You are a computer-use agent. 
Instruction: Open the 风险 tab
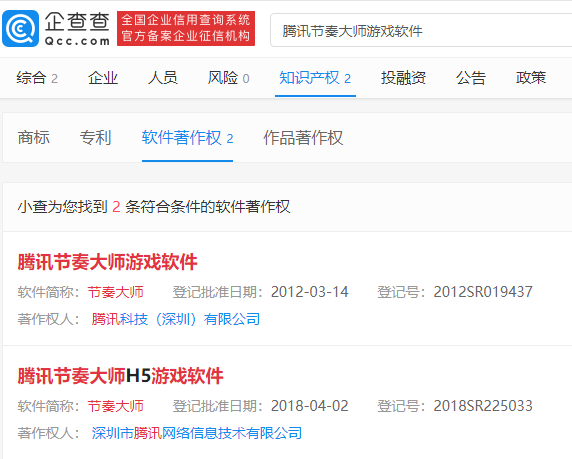point(228,78)
